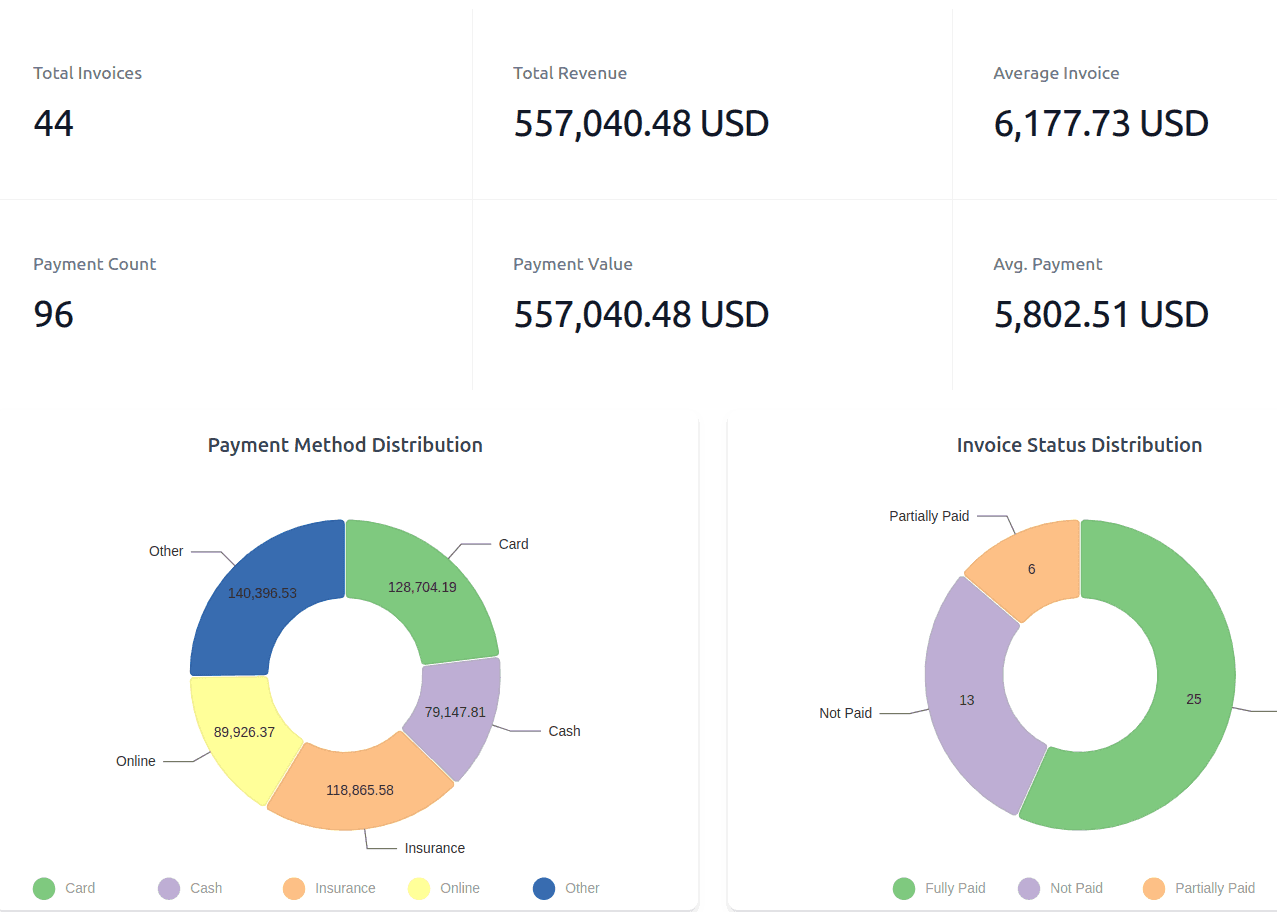
Task: Toggle Cash legend item in payment chart
Action: point(190,888)
